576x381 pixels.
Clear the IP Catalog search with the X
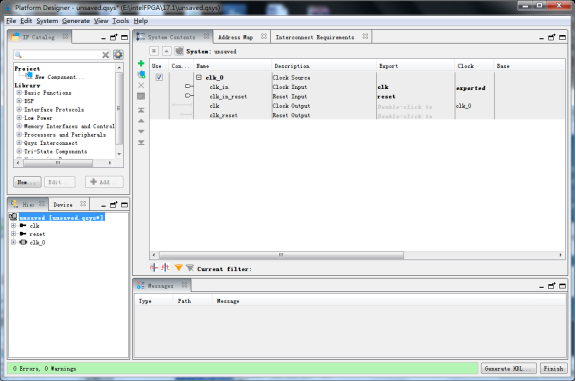tap(105, 55)
